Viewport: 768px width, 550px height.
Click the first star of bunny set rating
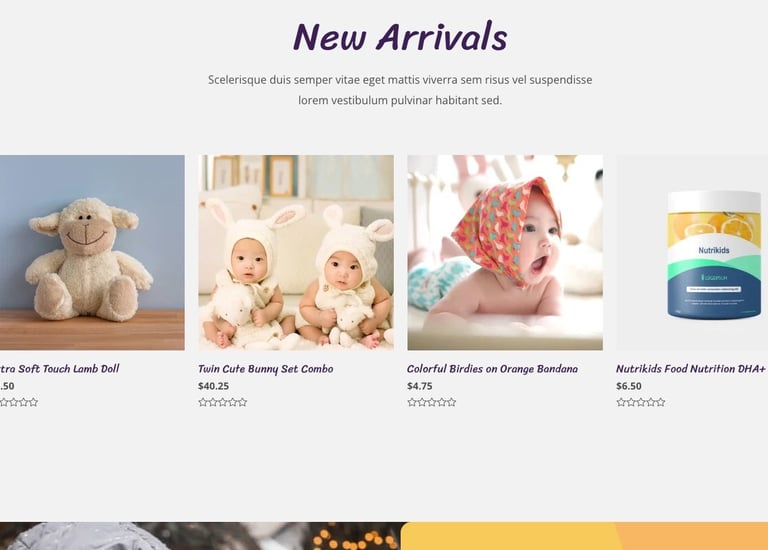[203, 402]
